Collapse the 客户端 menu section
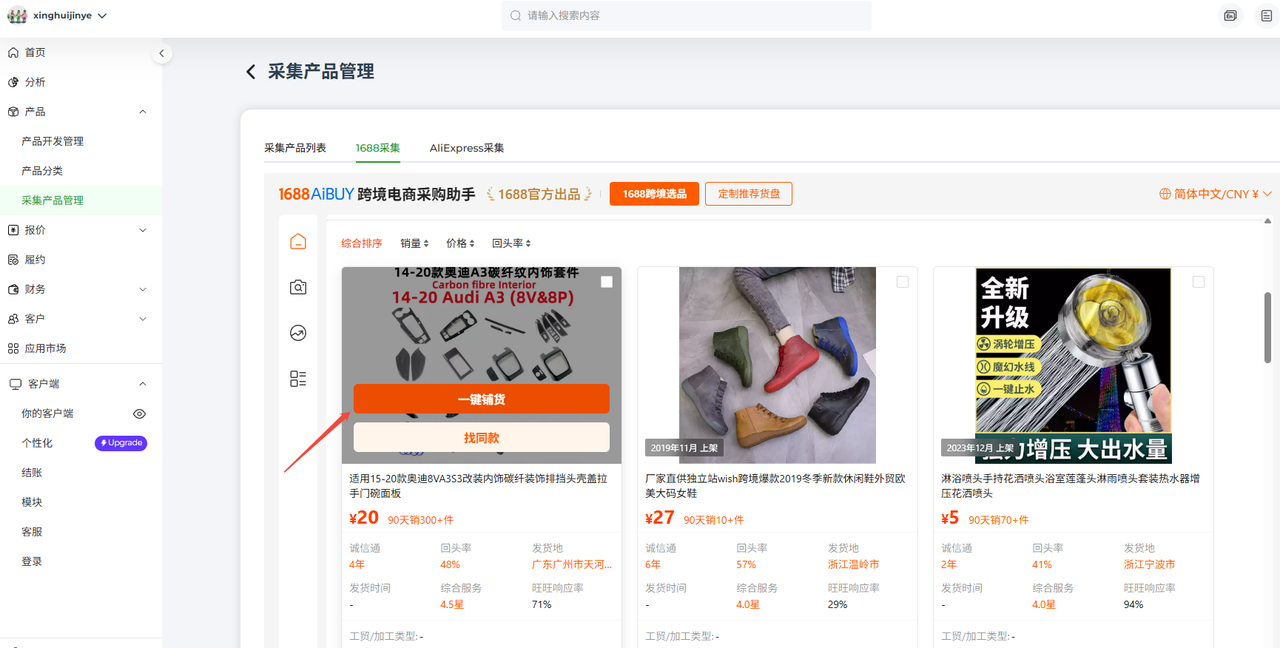The image size is (1280, 648). pos(143,384)
